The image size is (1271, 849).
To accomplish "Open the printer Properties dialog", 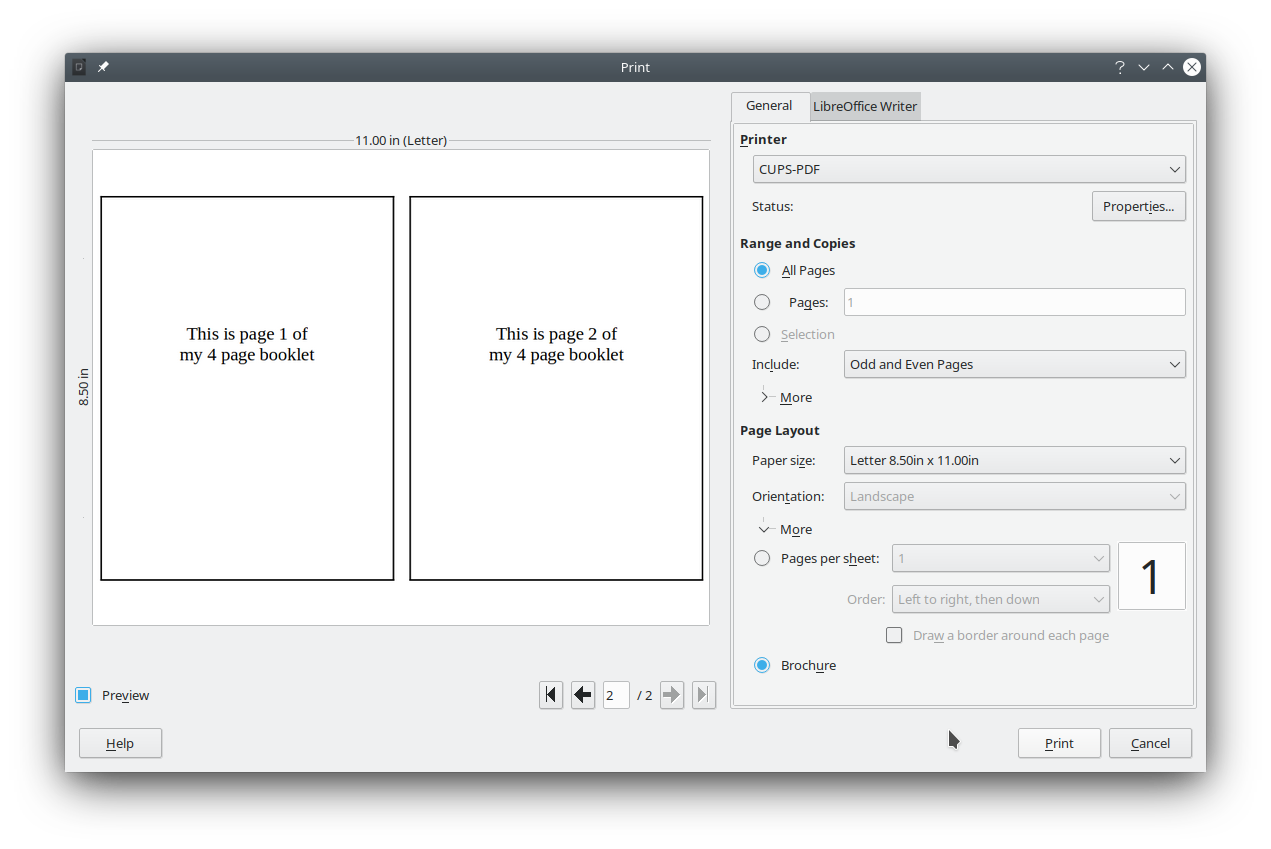I will point(1138,206).
